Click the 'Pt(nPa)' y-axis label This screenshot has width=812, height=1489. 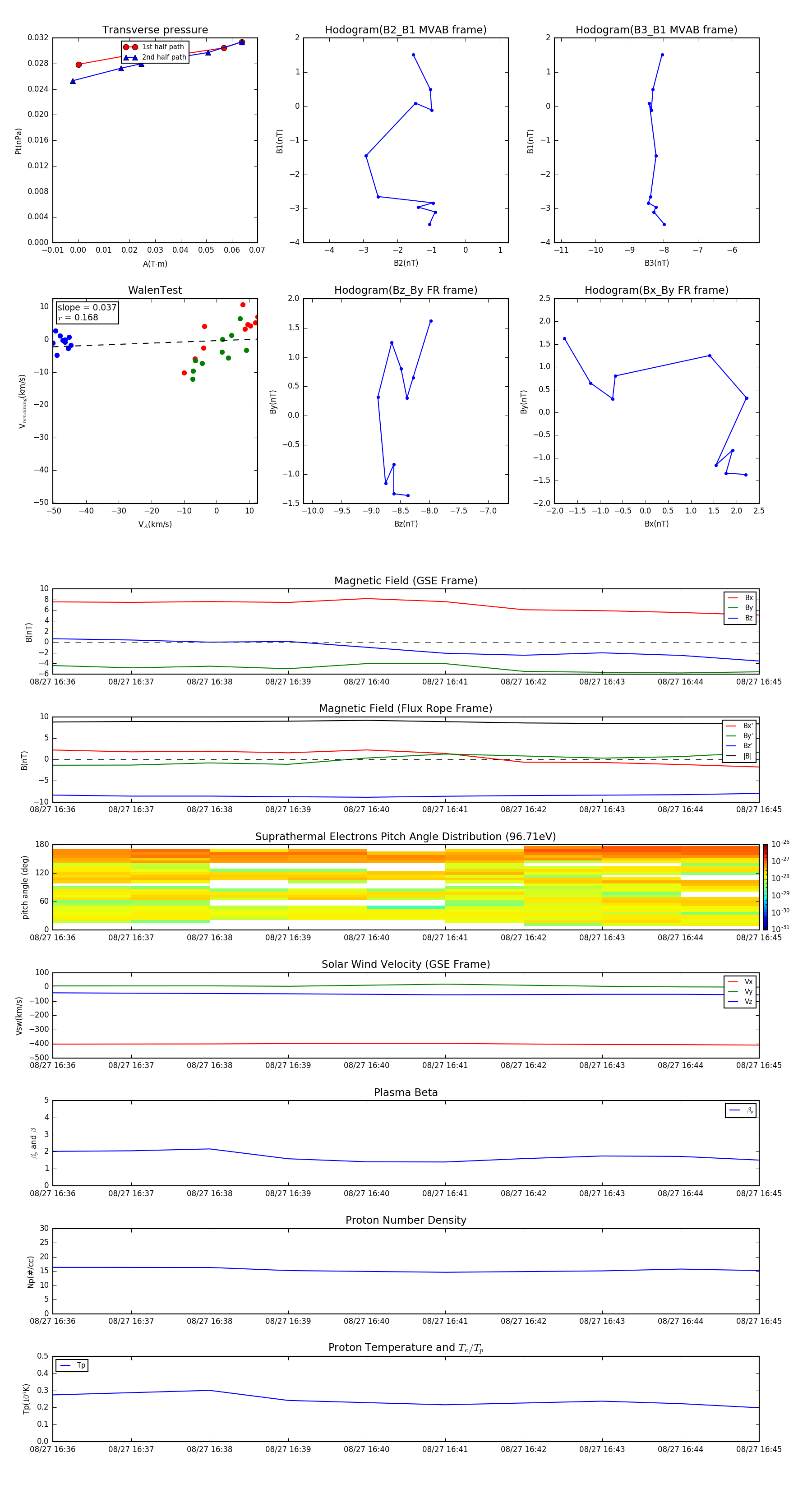18,141
